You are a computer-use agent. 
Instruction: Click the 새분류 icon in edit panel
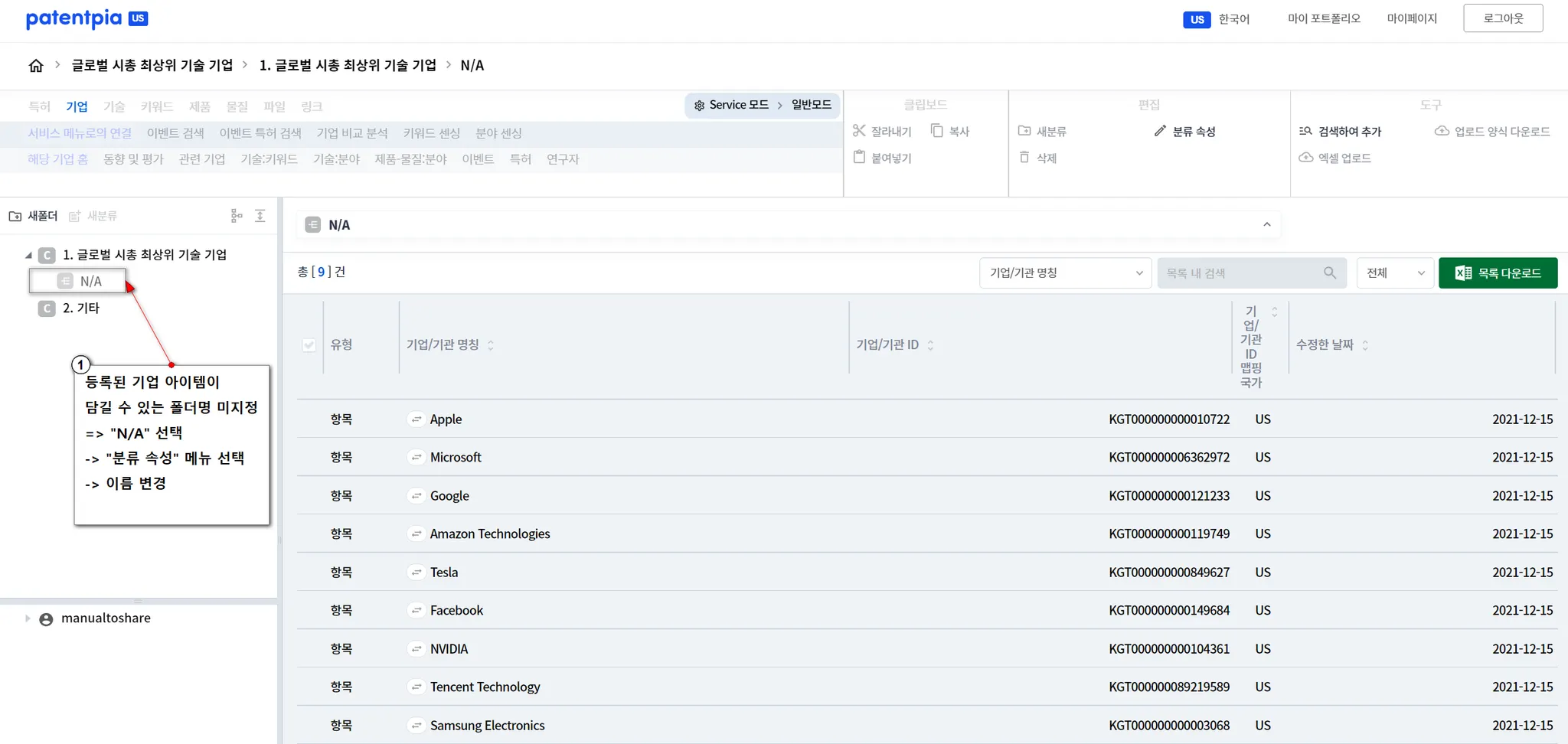1024,131
